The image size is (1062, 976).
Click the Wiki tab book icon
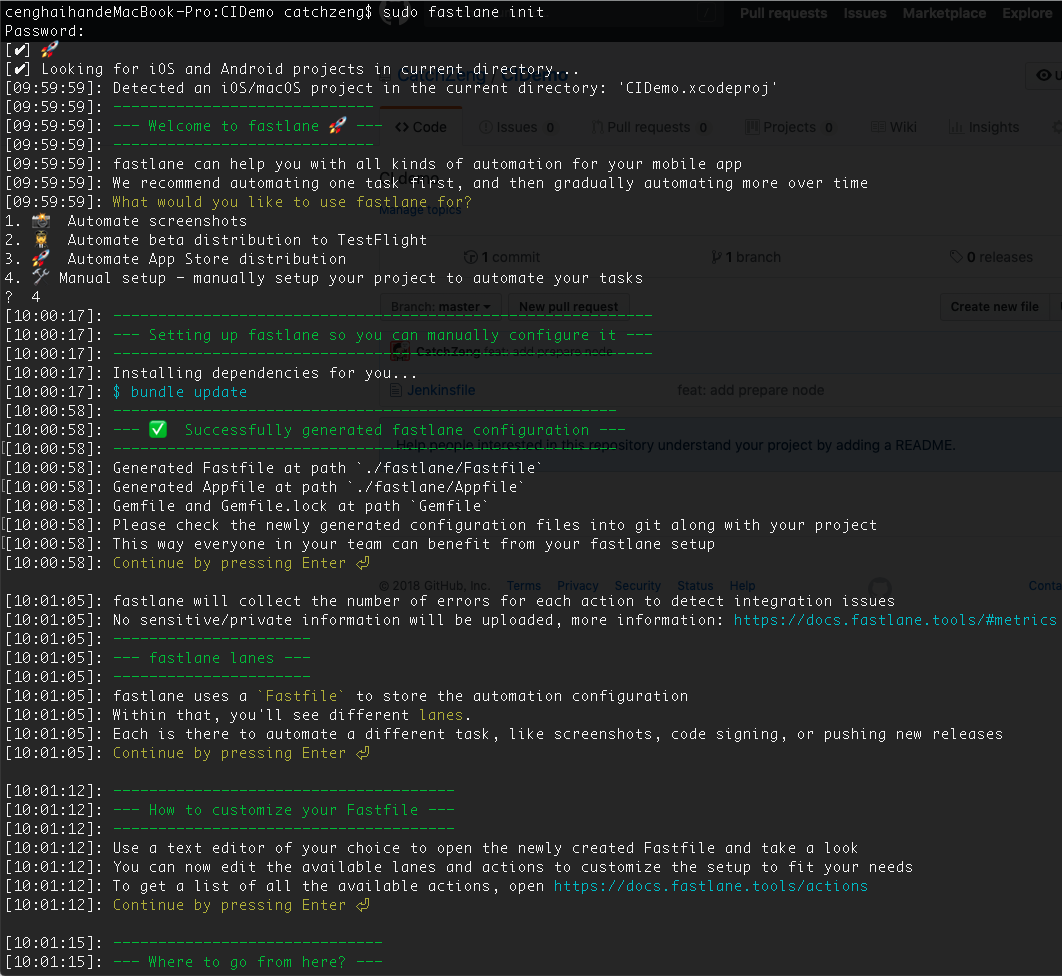click(878, 127)
